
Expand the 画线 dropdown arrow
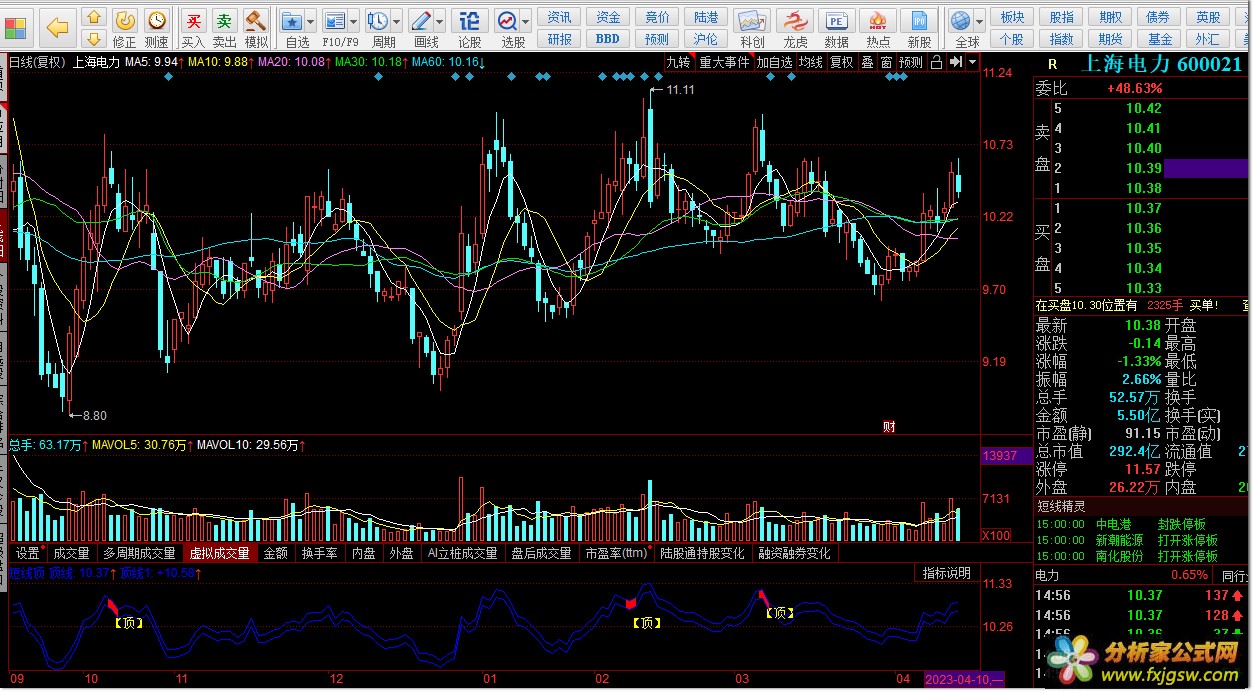[441, 21]
